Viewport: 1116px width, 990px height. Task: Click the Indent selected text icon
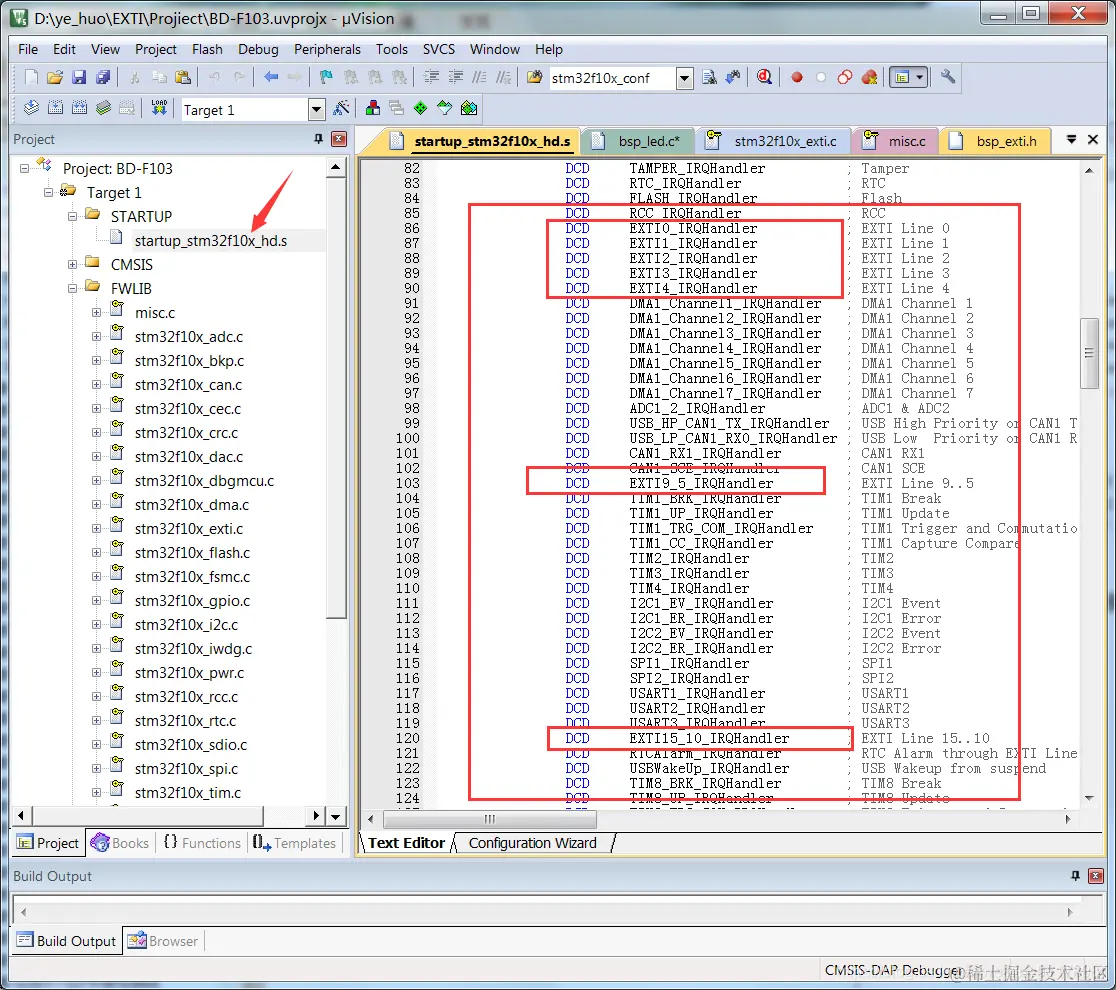click(x=431, y=77)
